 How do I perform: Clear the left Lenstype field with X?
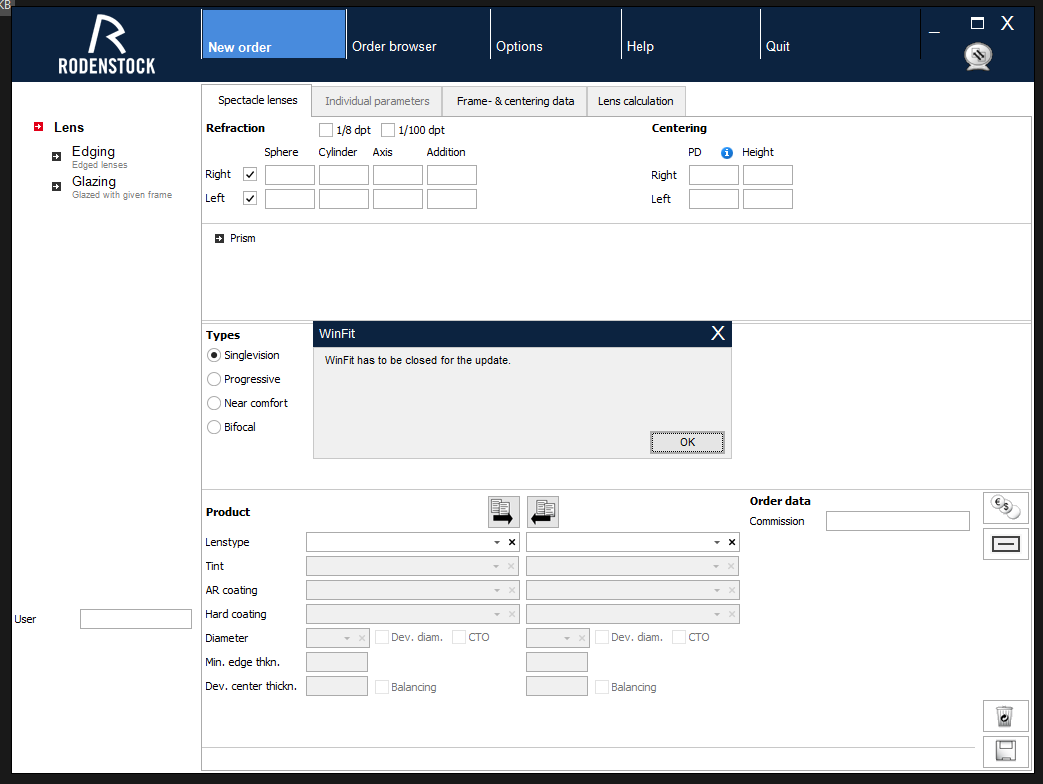pos(512,542)
